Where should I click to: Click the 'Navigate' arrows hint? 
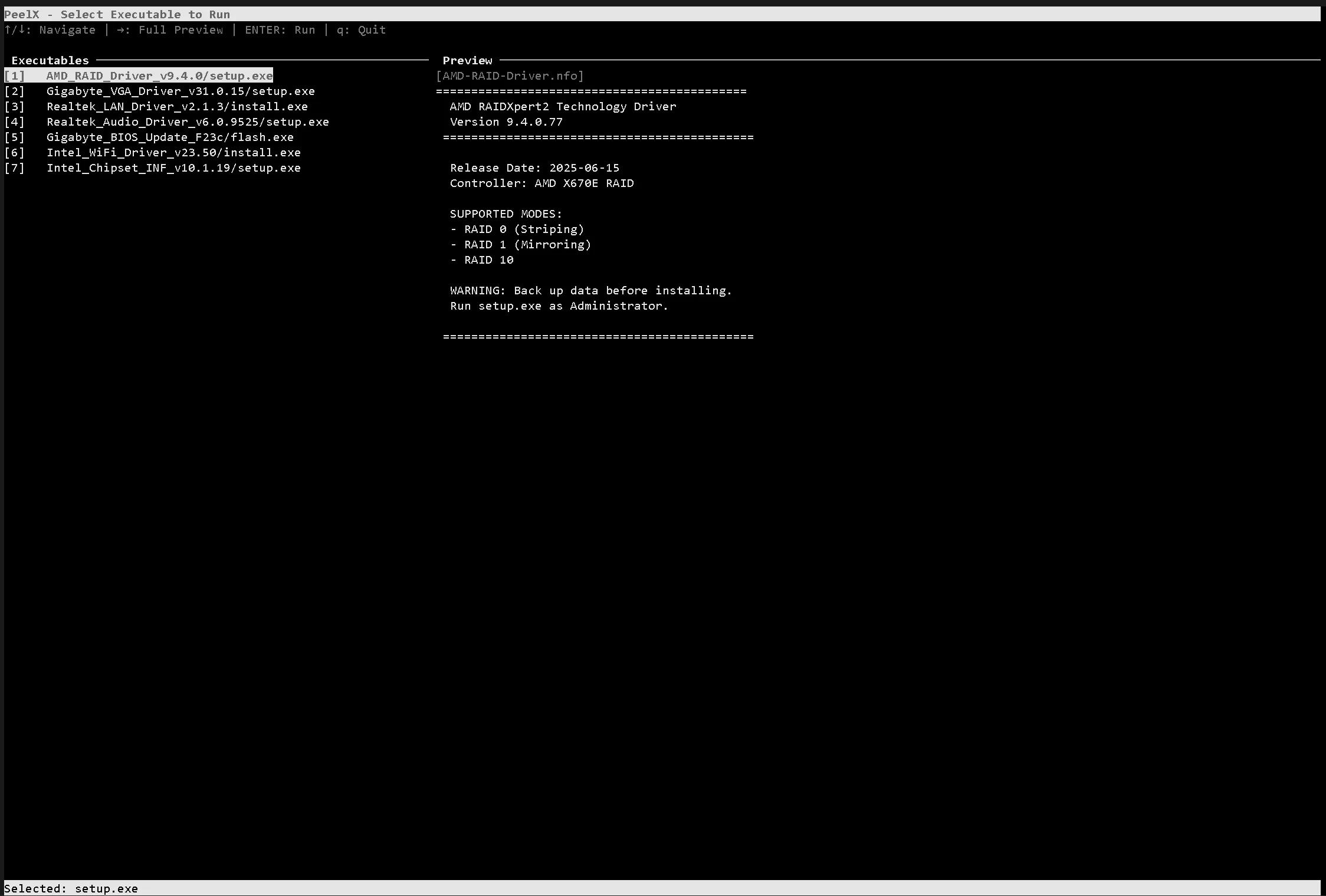click(x=51, y=29)
